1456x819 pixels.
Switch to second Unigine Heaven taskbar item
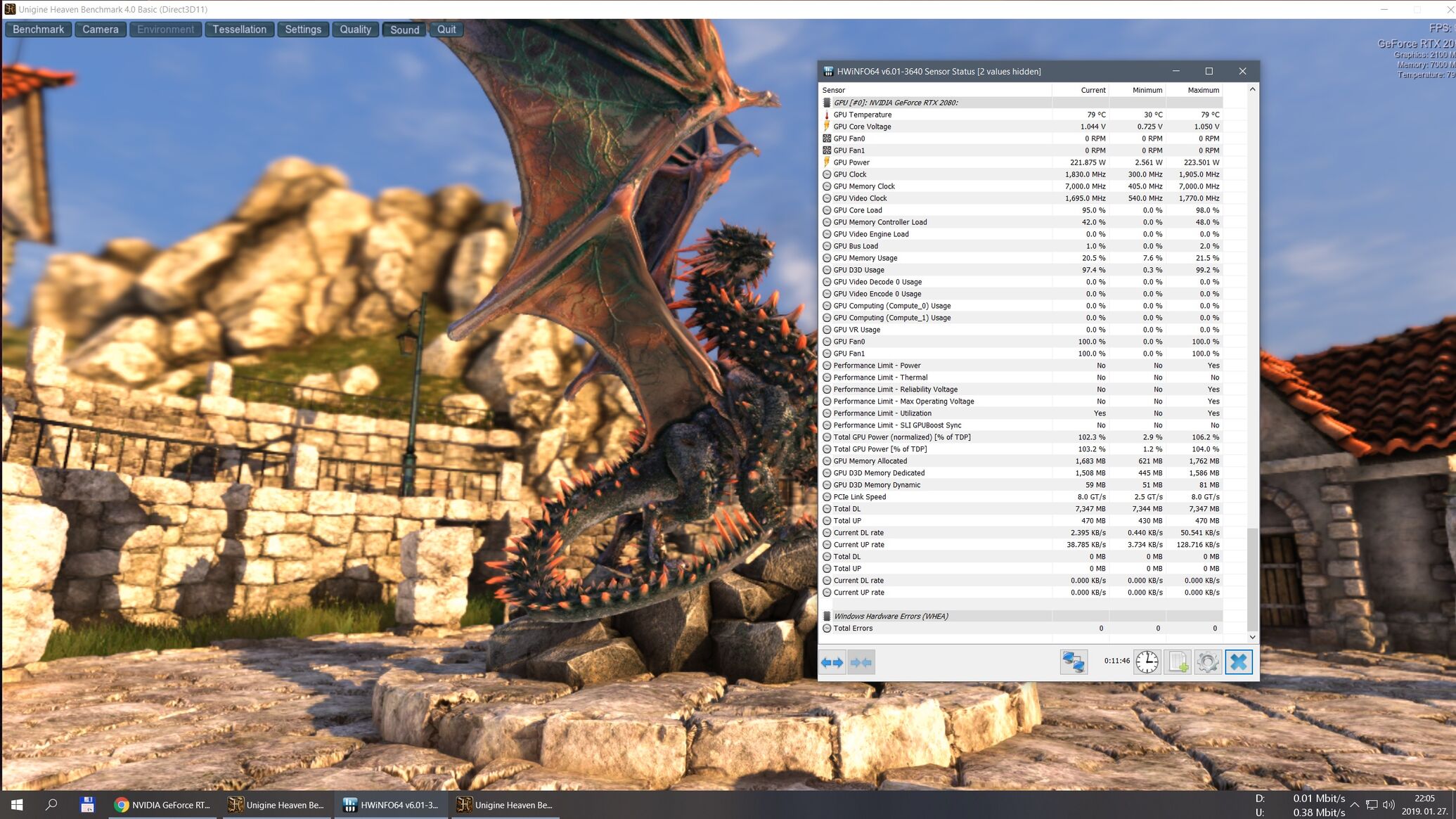click(505, 805)
